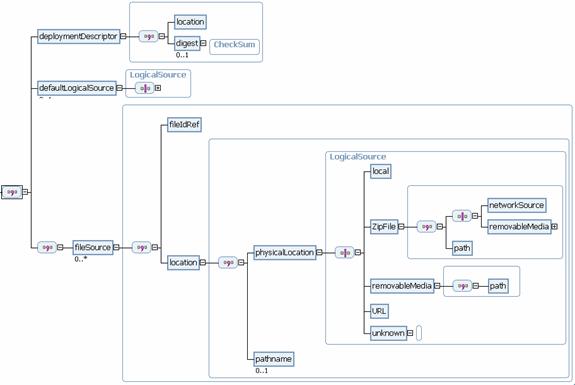Screen dimensions: 575x385
Task: Select path element beside main removableMedia
Action: click(498, 286)
